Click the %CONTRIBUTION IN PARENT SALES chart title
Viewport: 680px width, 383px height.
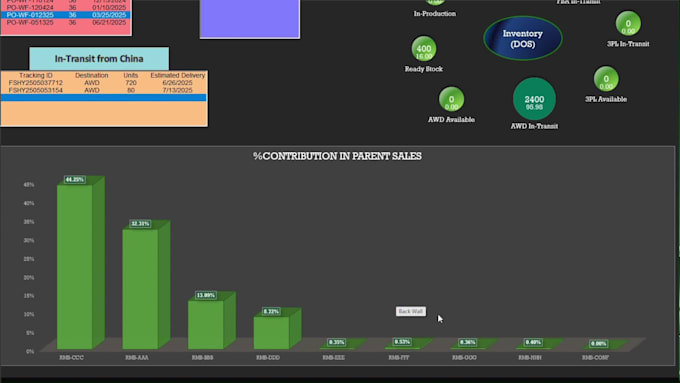337,156
